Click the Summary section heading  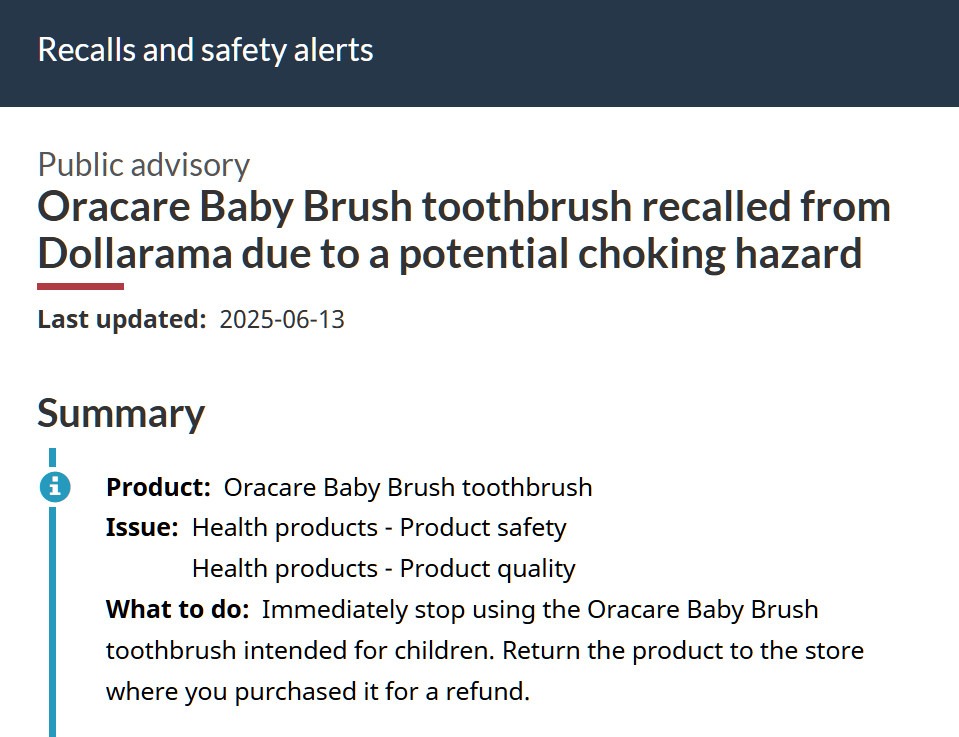coord(121,414)
